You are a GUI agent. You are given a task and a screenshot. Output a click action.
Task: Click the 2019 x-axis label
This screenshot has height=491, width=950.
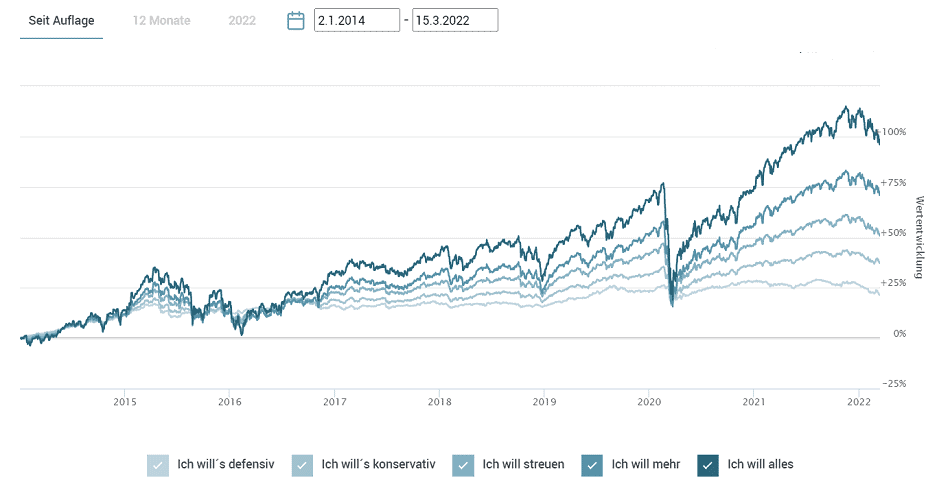[x=544, y=402]
